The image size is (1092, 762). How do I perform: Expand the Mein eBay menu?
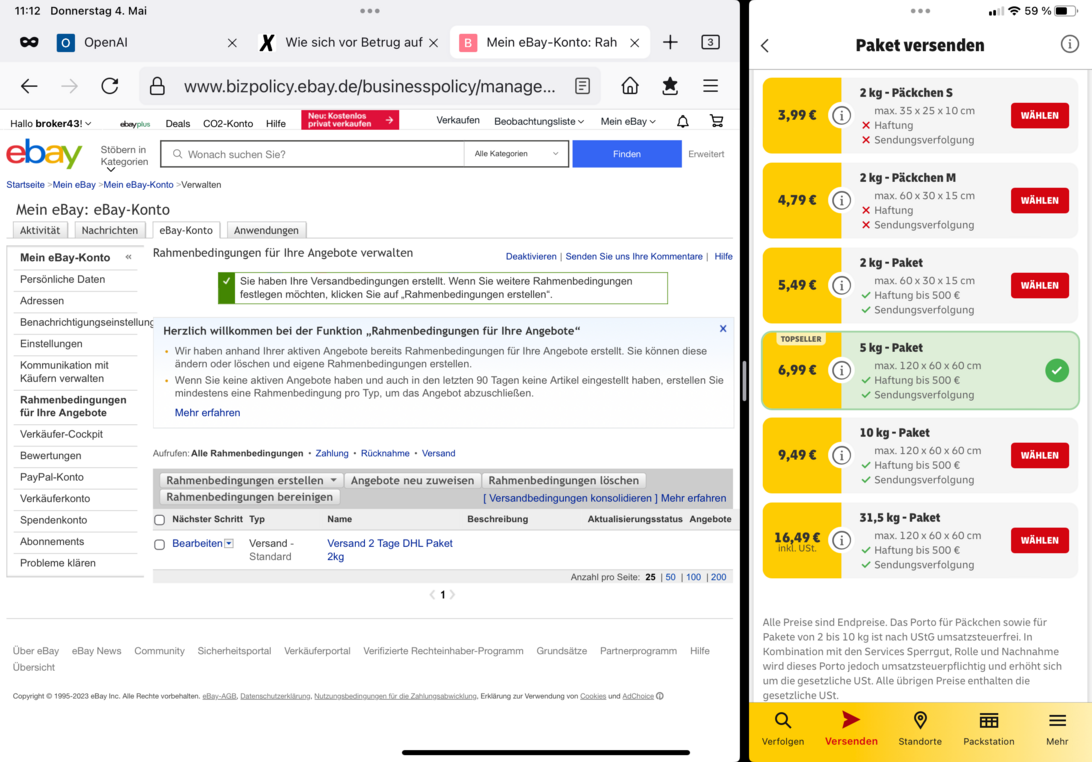(628, 121)
